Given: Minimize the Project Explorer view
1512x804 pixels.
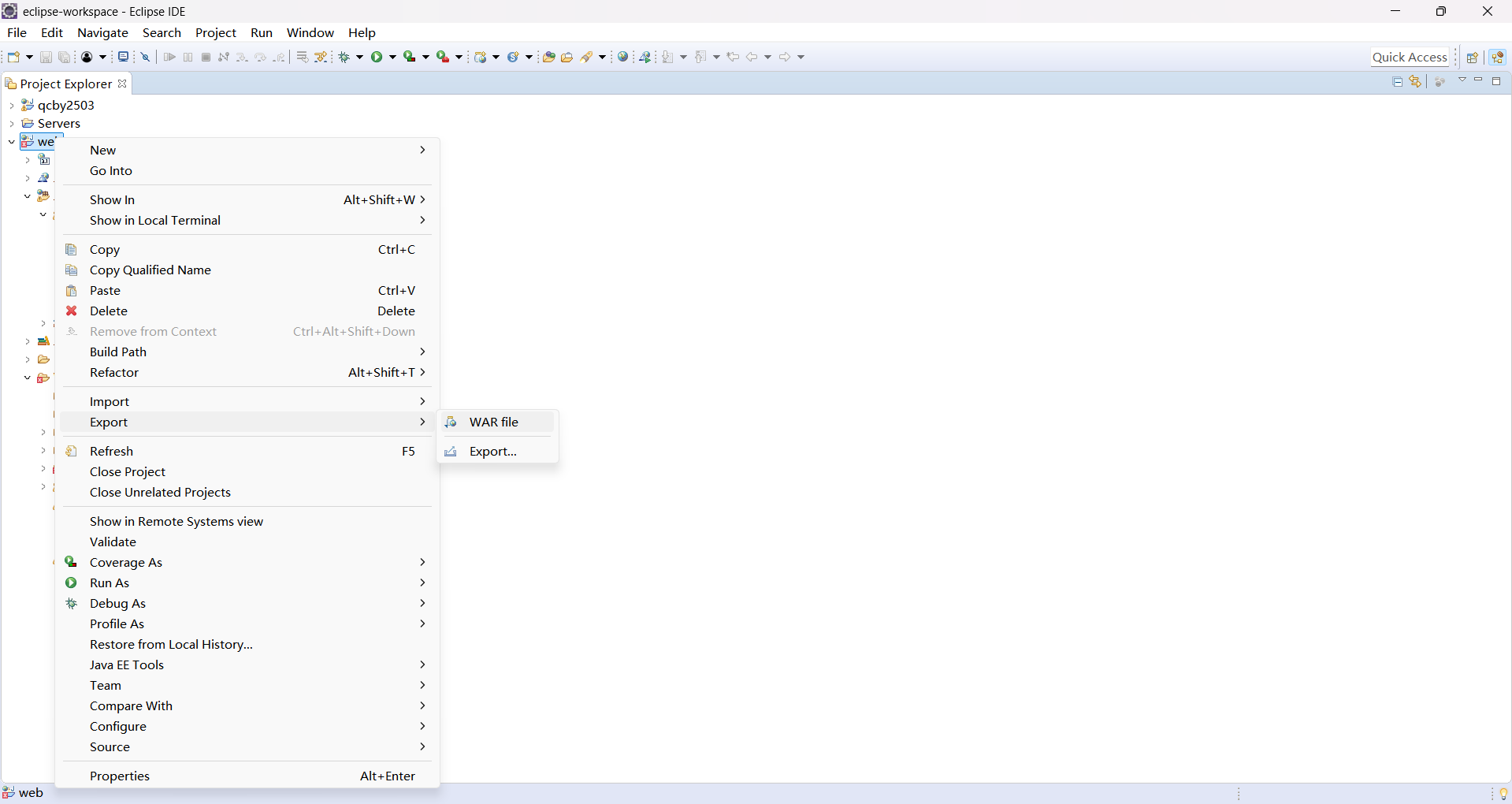Looking at the screenshot, I should pos(1479,80).
